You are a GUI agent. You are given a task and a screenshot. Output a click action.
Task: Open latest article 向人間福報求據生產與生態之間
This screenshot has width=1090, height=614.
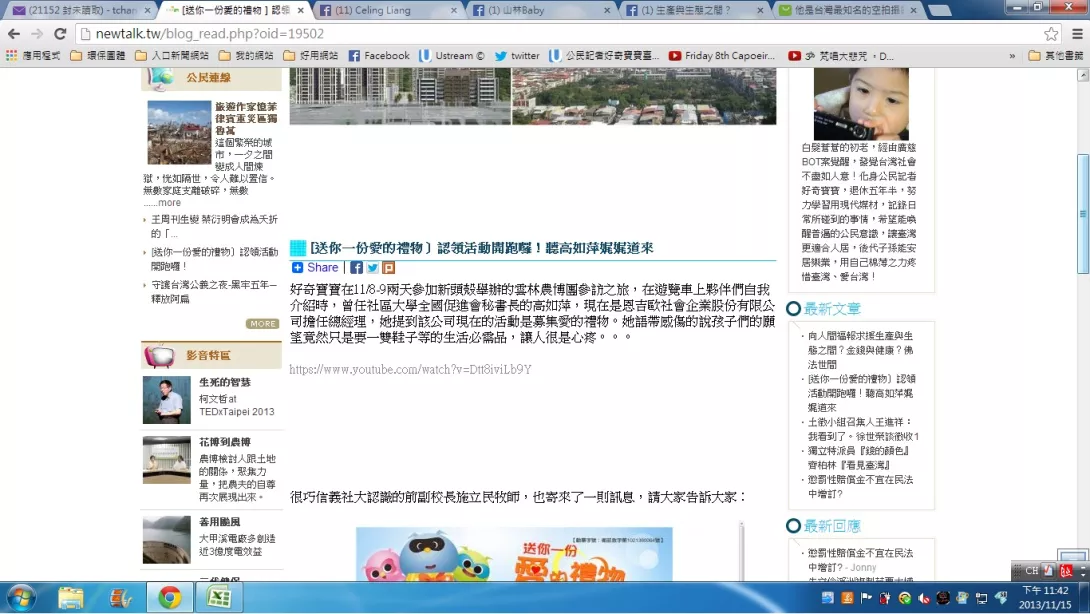tap(861, 350)
